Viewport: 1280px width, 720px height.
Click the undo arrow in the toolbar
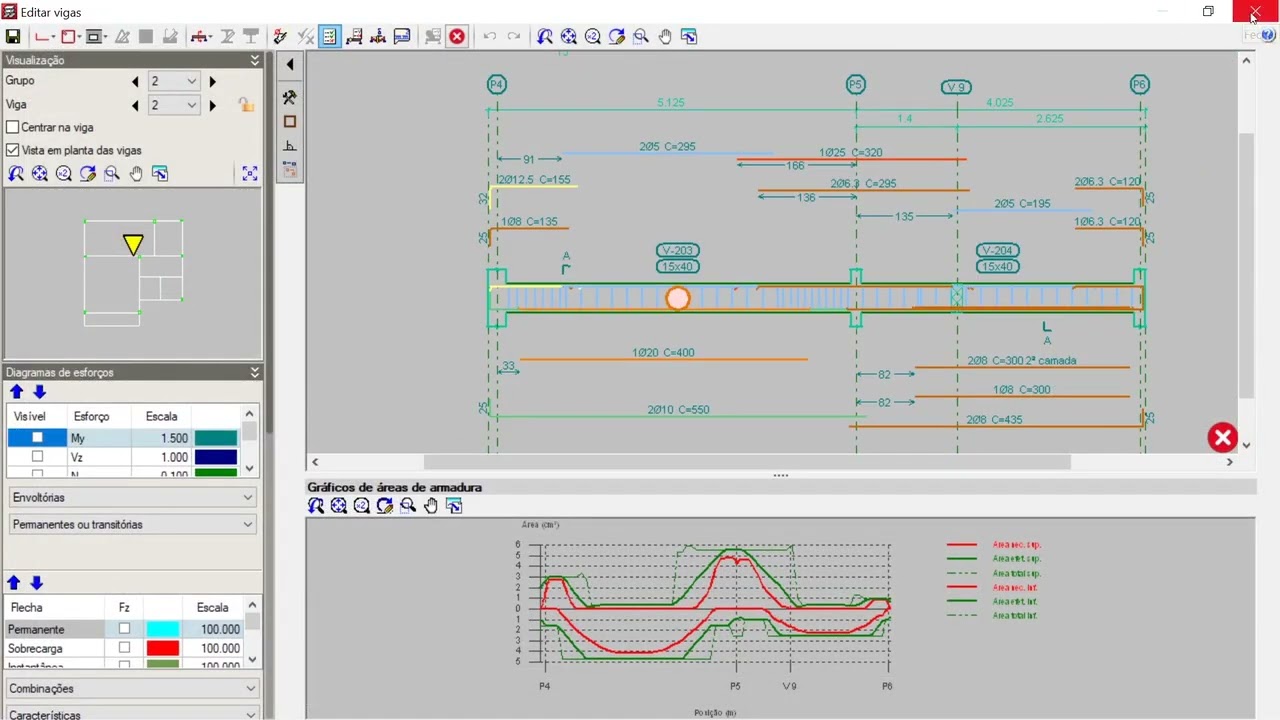490,36
